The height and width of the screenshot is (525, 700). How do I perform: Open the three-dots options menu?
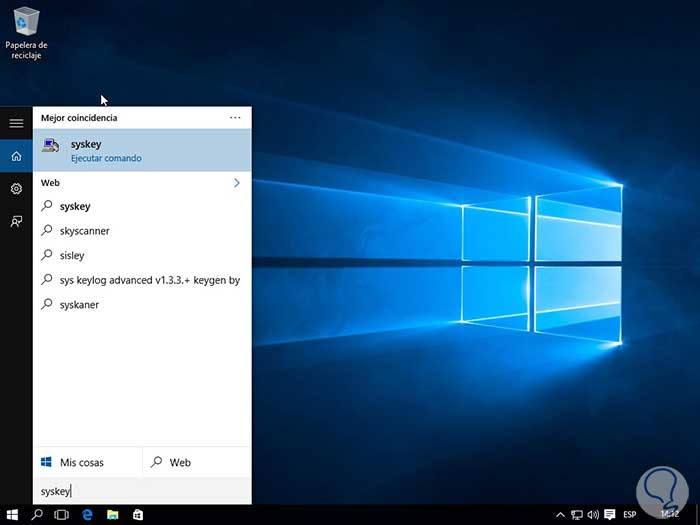coord(235,118)
